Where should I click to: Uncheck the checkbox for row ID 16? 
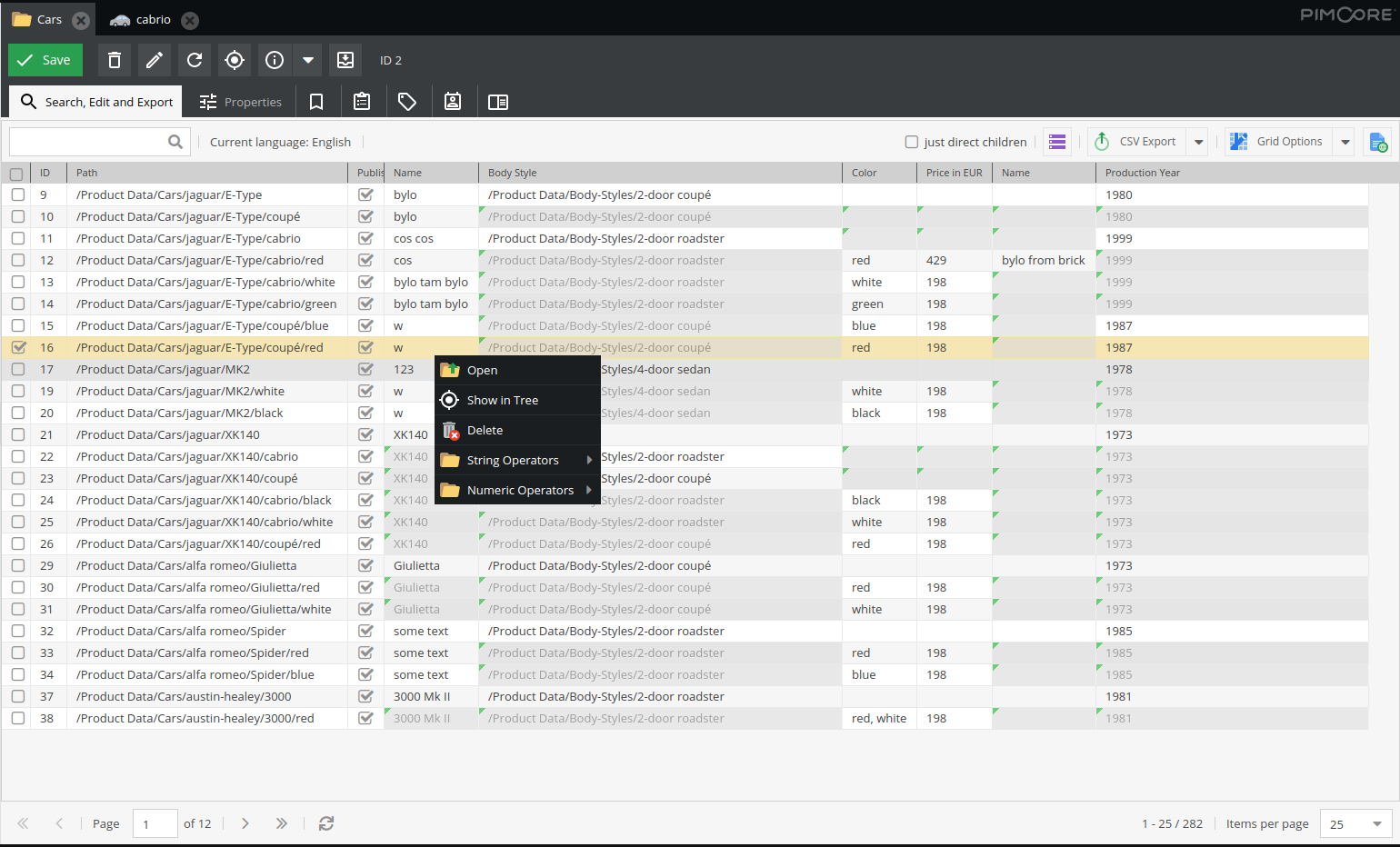[18, 347]
